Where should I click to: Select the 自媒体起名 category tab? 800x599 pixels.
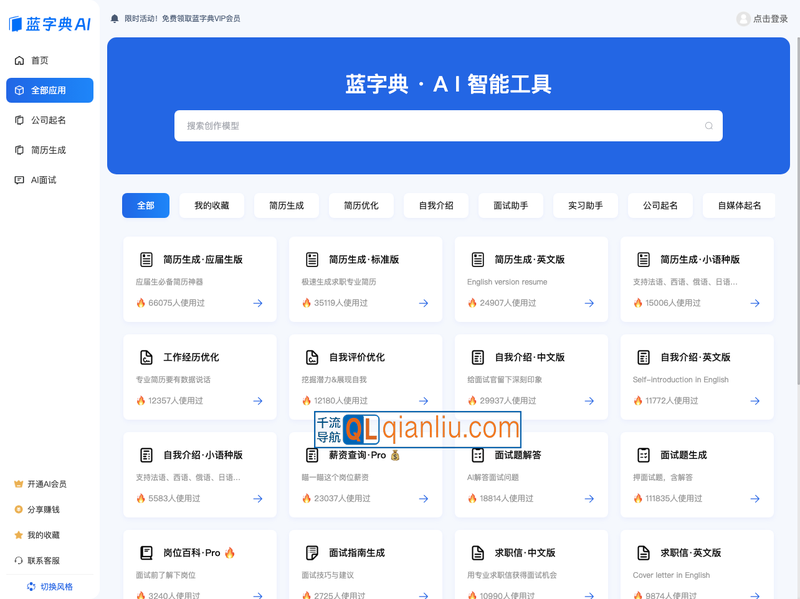click(738, 205)
